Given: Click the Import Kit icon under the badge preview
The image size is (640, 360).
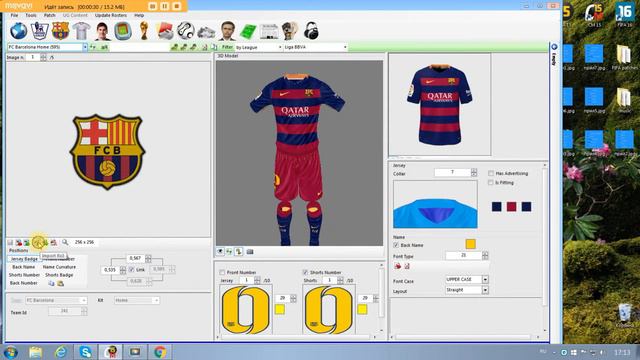Looking at the screenshot, I should [38, 242].
